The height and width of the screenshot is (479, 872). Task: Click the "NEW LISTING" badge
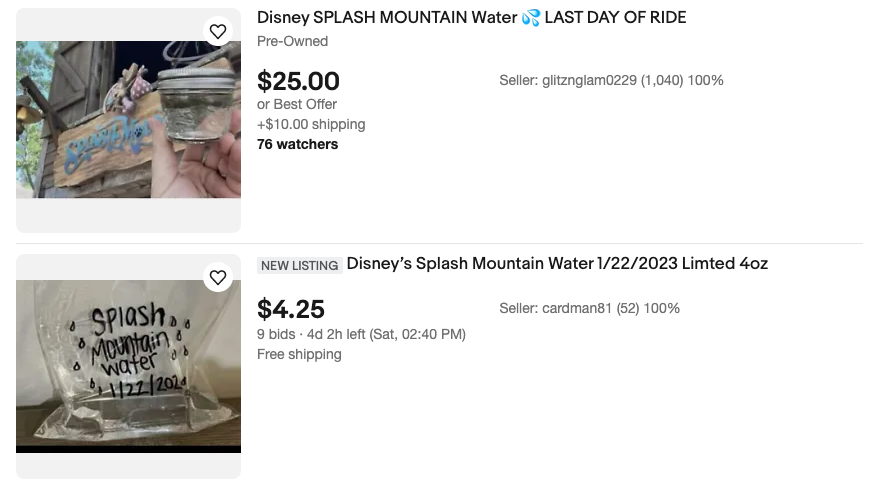pos(300,265)
